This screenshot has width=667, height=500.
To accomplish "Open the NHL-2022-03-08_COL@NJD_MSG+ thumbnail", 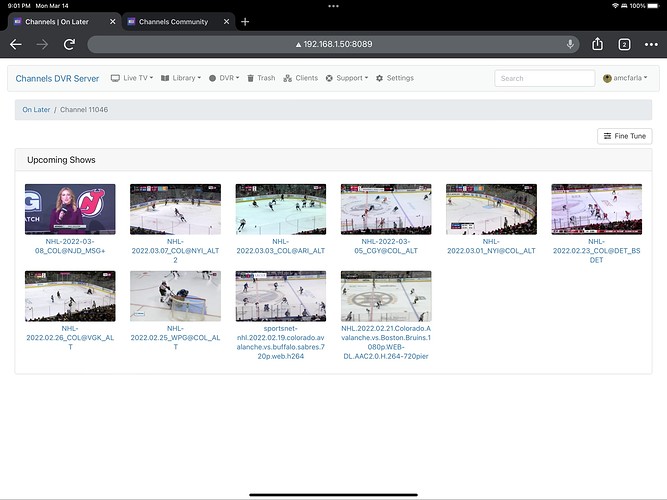I will pos(69,208).
